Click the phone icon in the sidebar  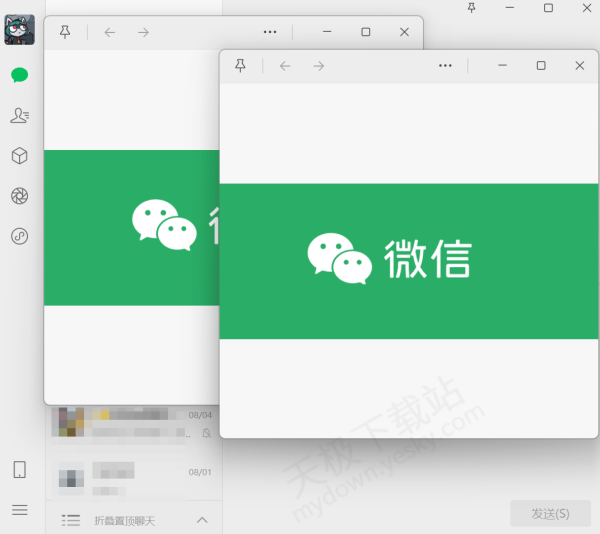click(19, 470)
